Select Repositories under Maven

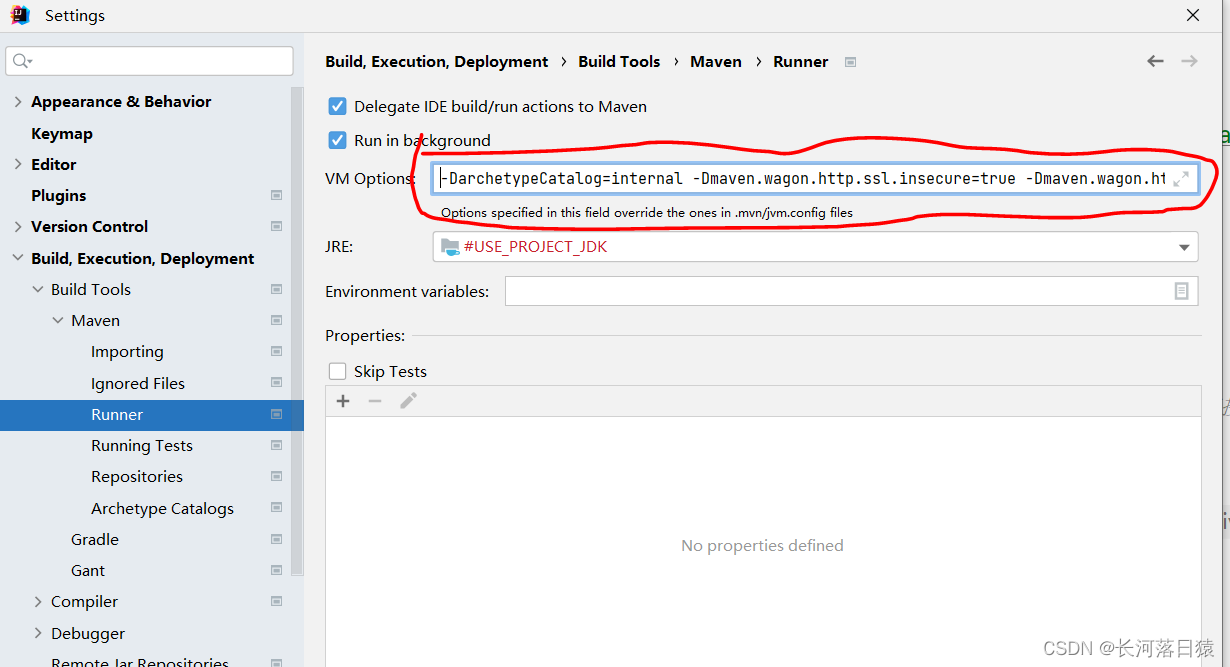(x=137, y=477)
